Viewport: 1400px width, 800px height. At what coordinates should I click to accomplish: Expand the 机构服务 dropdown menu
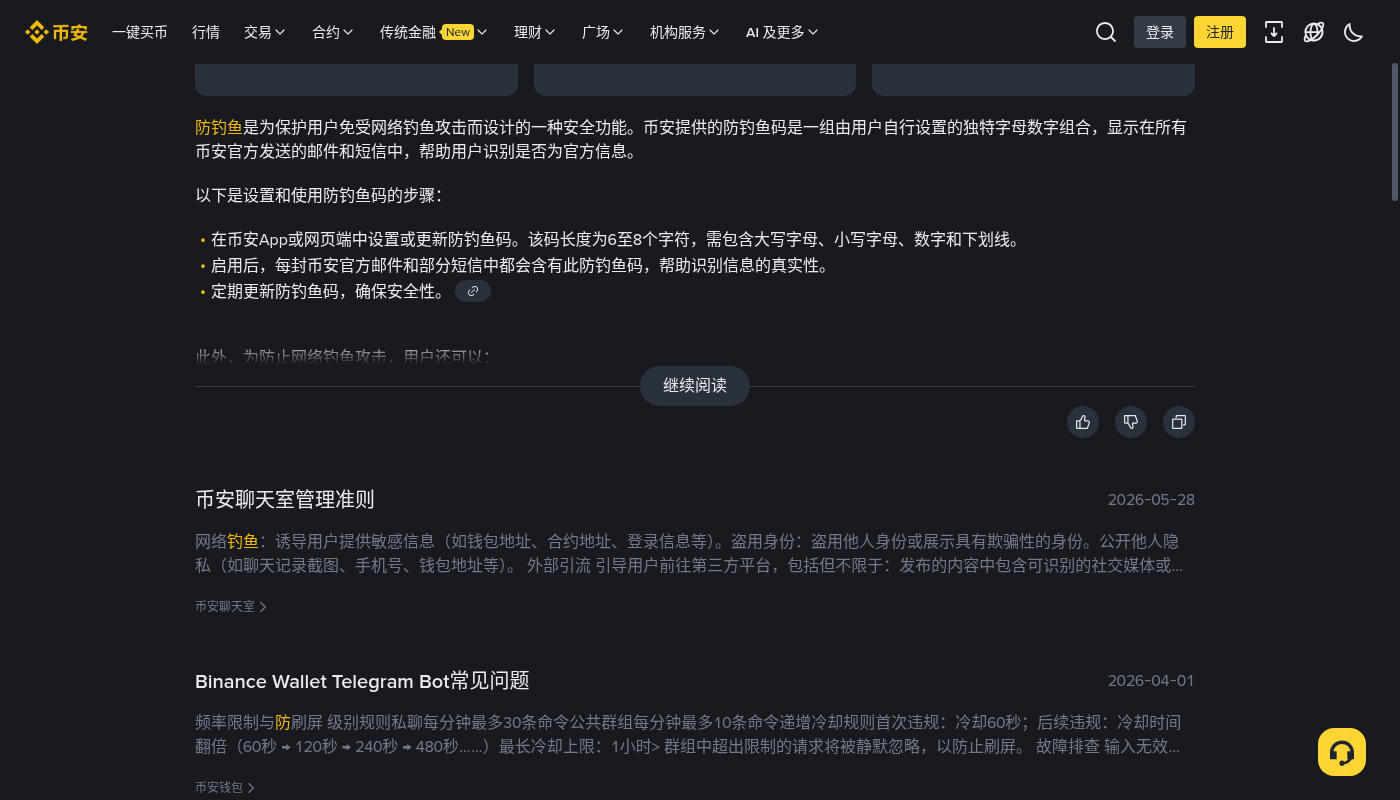(x=685, y=32)
